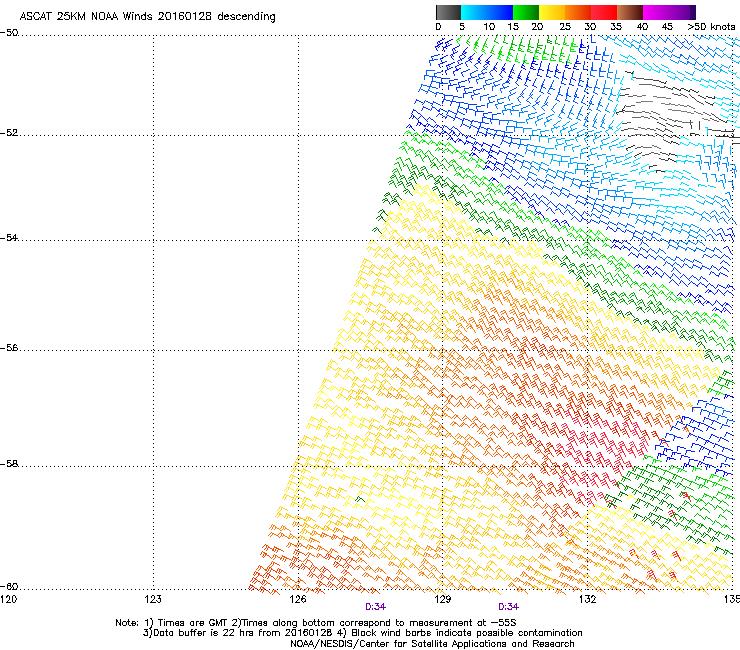740x650 pixels.
Task: Click the gray 0-5 knots color swatch
Action: click(448, 12)
